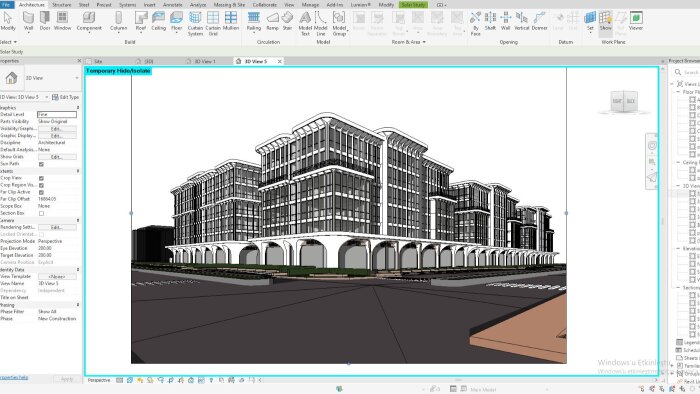This screenshot has width=700, height=394.
Task: Collapse the Identity Data properties group
Action: pyautogui.click(x=78, y=270)
